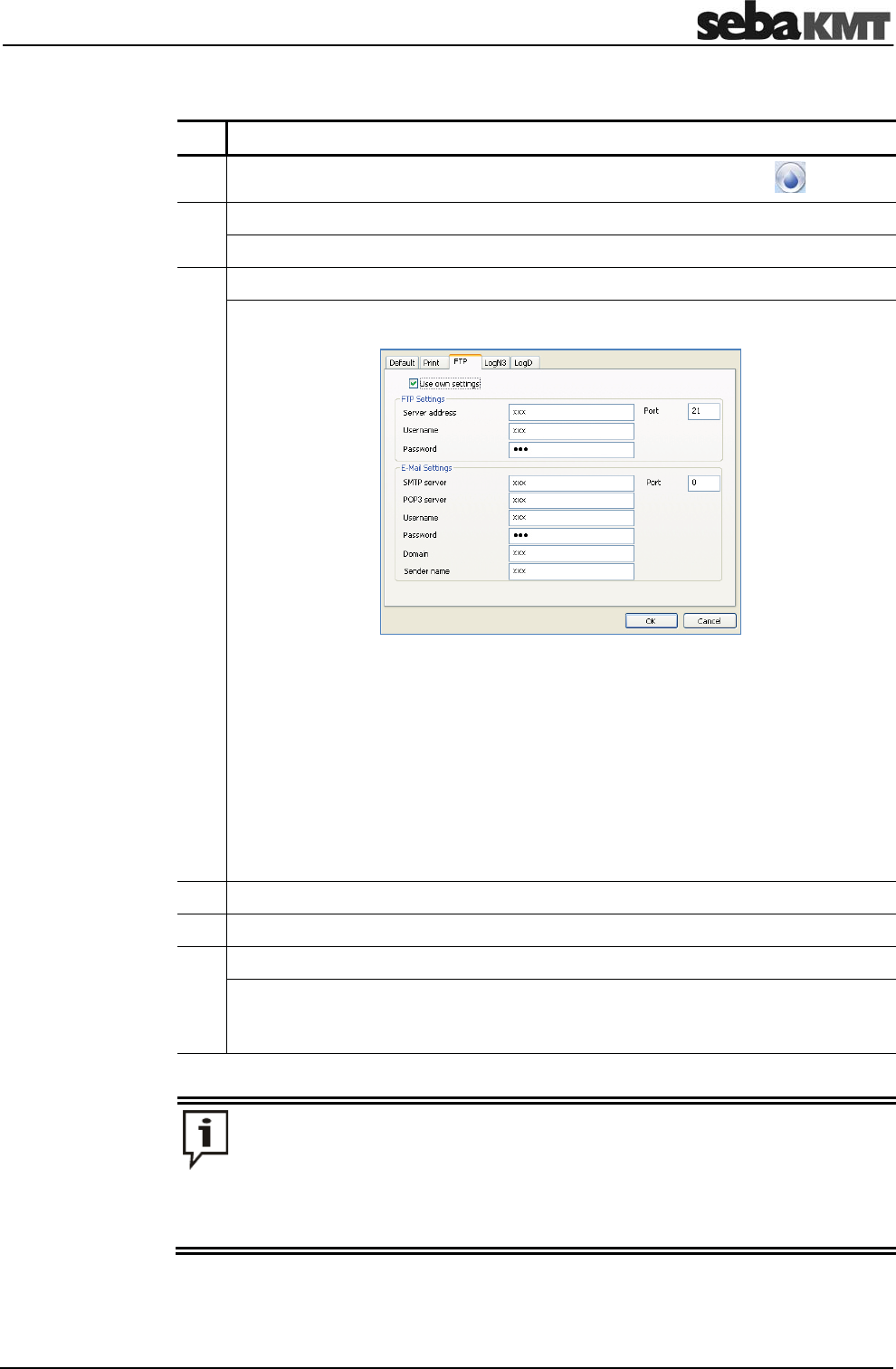
Task: Click the E-Mail Settings Password field
Action: 571,536
